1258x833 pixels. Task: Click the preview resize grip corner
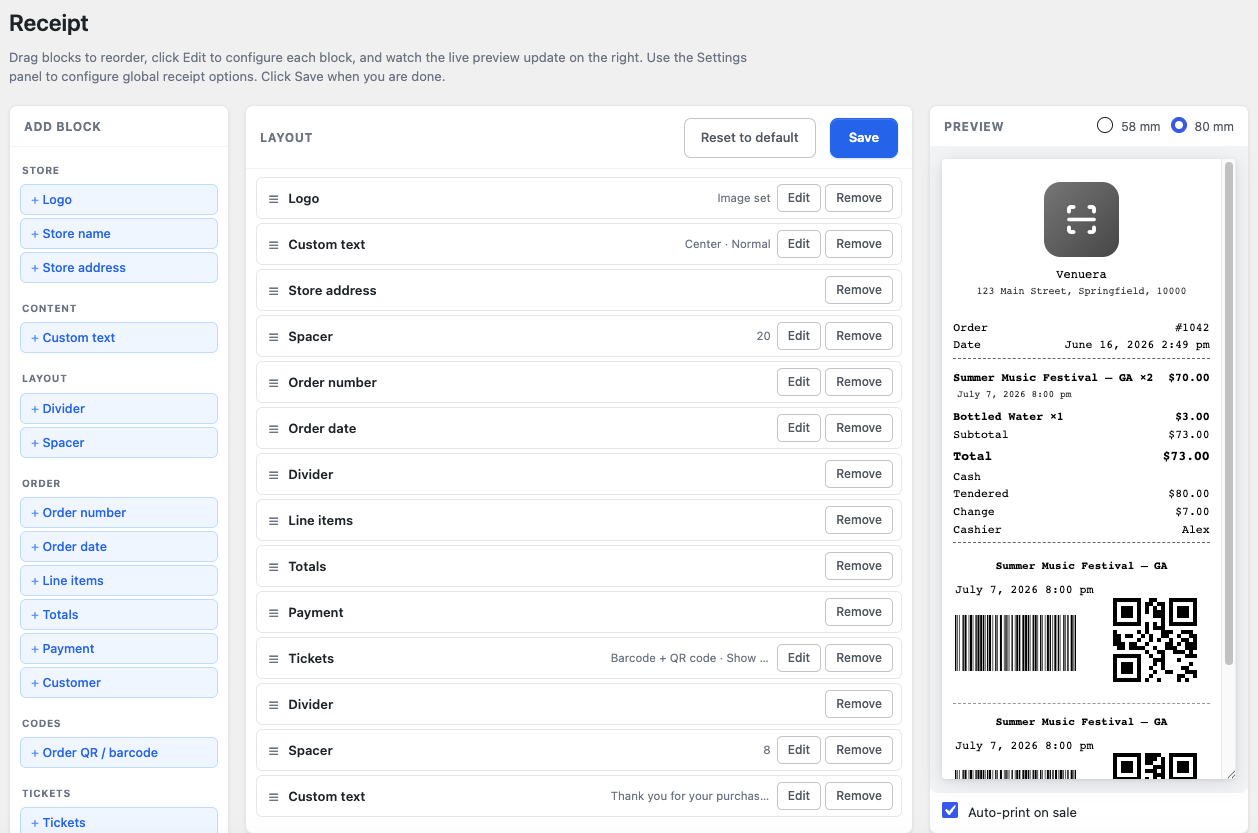pyautogui.click(x=1230, y=774)
